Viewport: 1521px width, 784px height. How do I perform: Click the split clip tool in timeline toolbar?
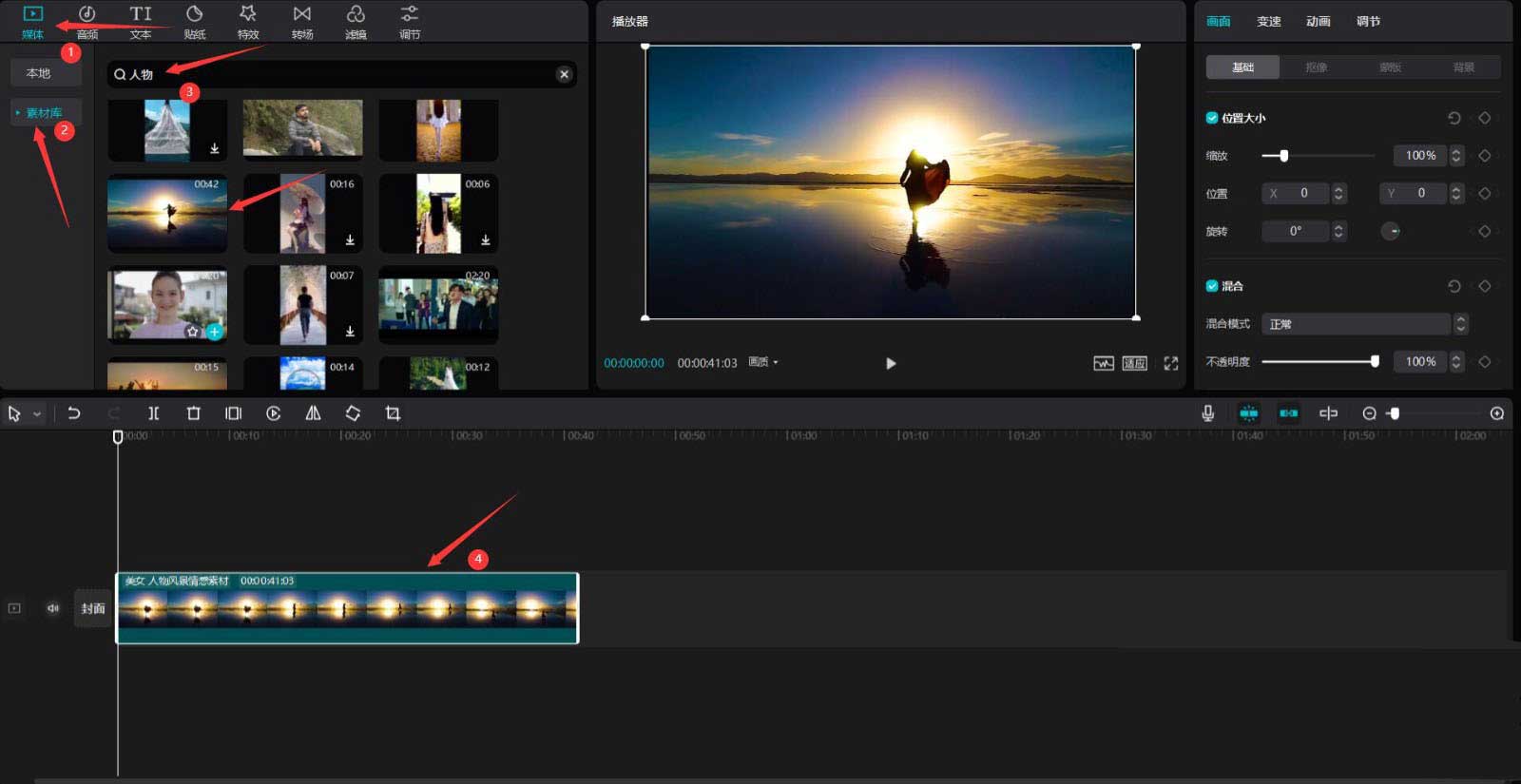pos(153,413)
